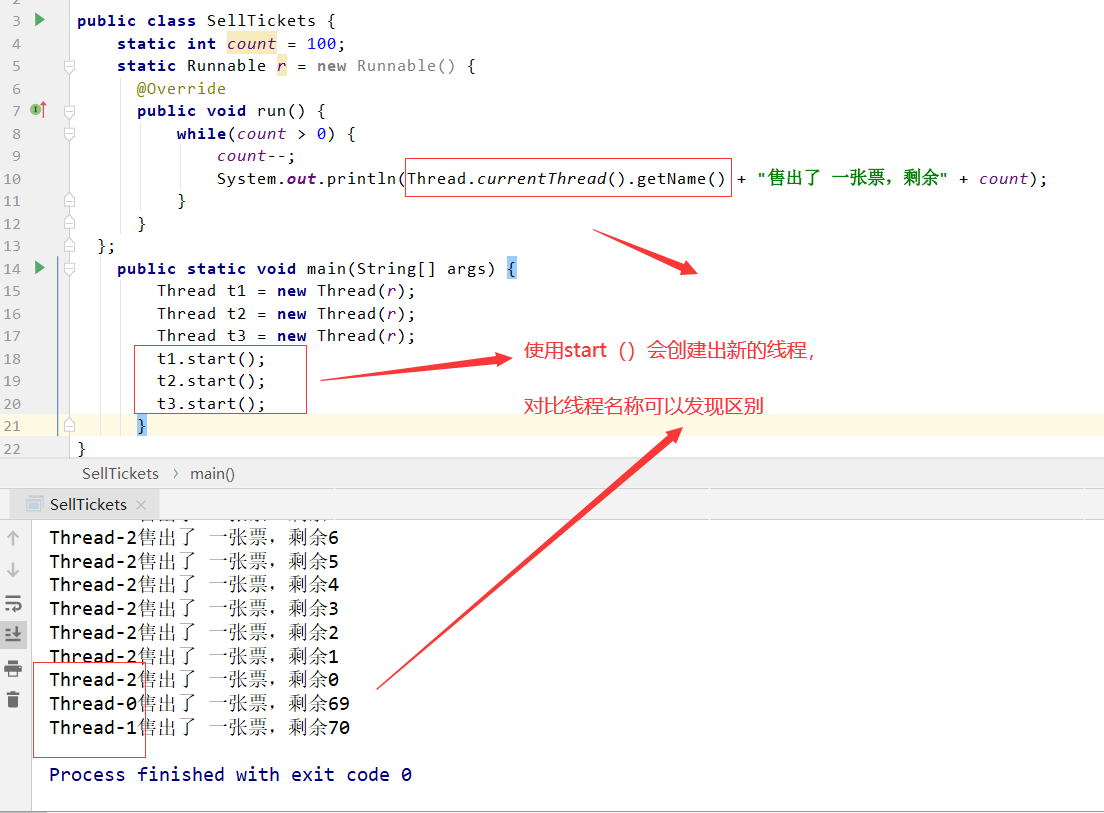Click the Thread-0 console line ending 剩余69
Viewport: 1104px width, 813px height.
(x=200, y=704)
